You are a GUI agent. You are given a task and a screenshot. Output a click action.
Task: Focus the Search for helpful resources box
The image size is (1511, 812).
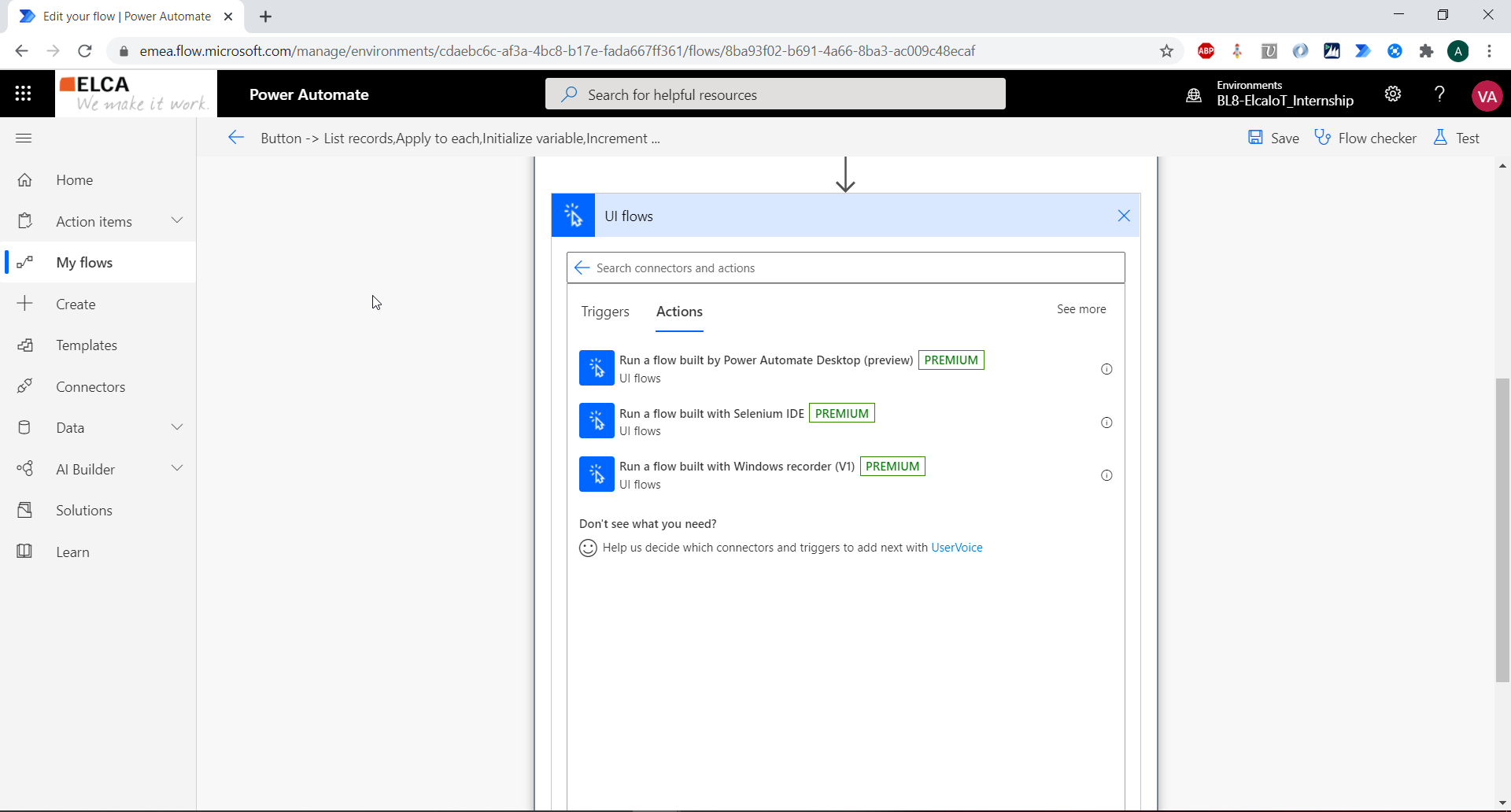[x=775, y=94]
